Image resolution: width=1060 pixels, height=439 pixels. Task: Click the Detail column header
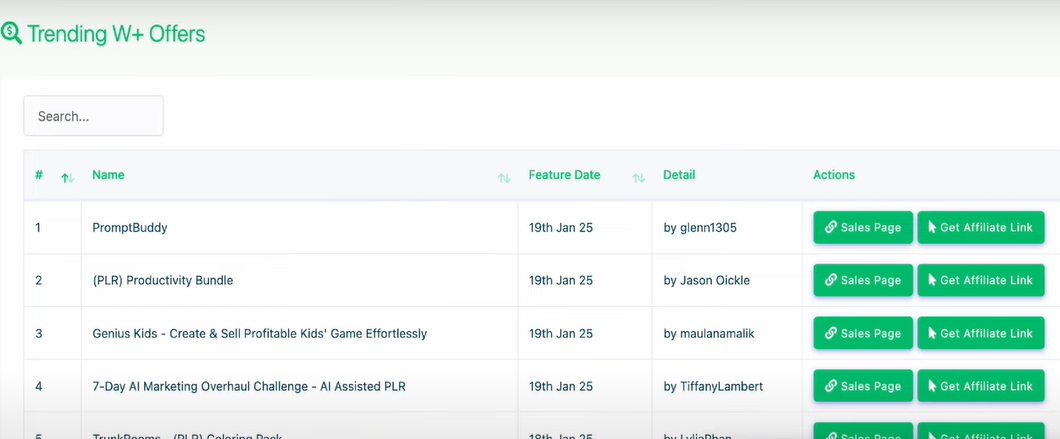[679, 175]
